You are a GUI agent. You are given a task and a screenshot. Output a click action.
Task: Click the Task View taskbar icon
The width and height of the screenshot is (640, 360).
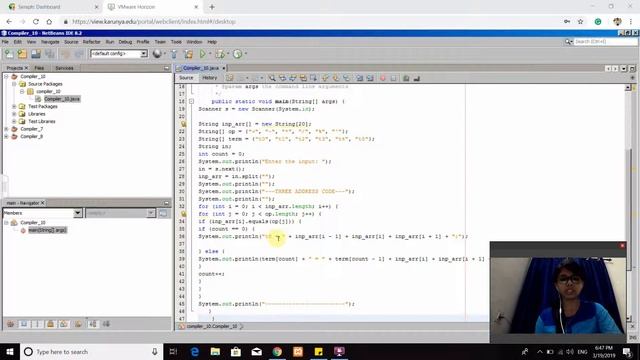click(x=173, y=351)
